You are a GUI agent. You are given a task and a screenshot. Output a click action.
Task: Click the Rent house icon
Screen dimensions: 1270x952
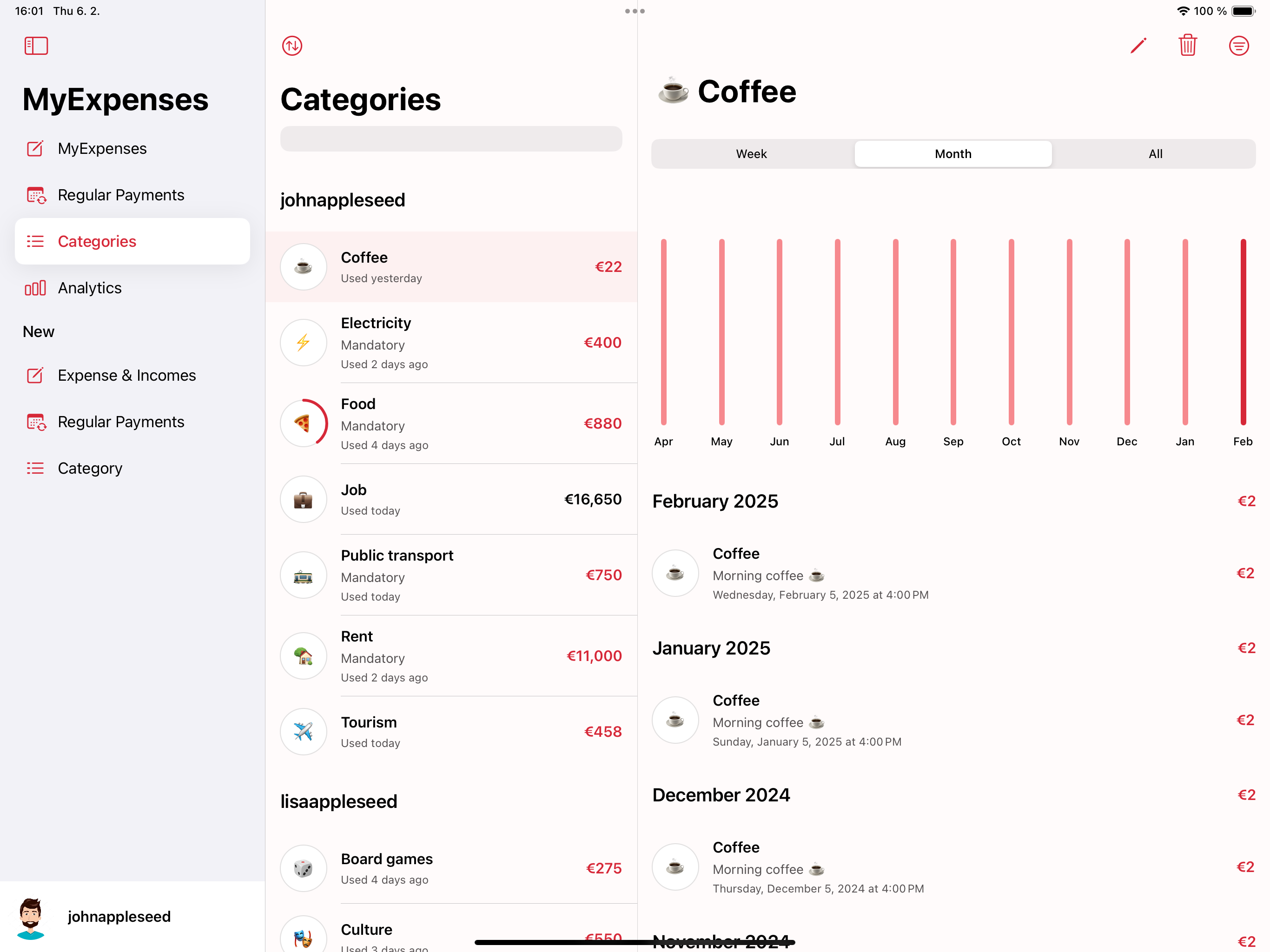(x=303, y=656)
